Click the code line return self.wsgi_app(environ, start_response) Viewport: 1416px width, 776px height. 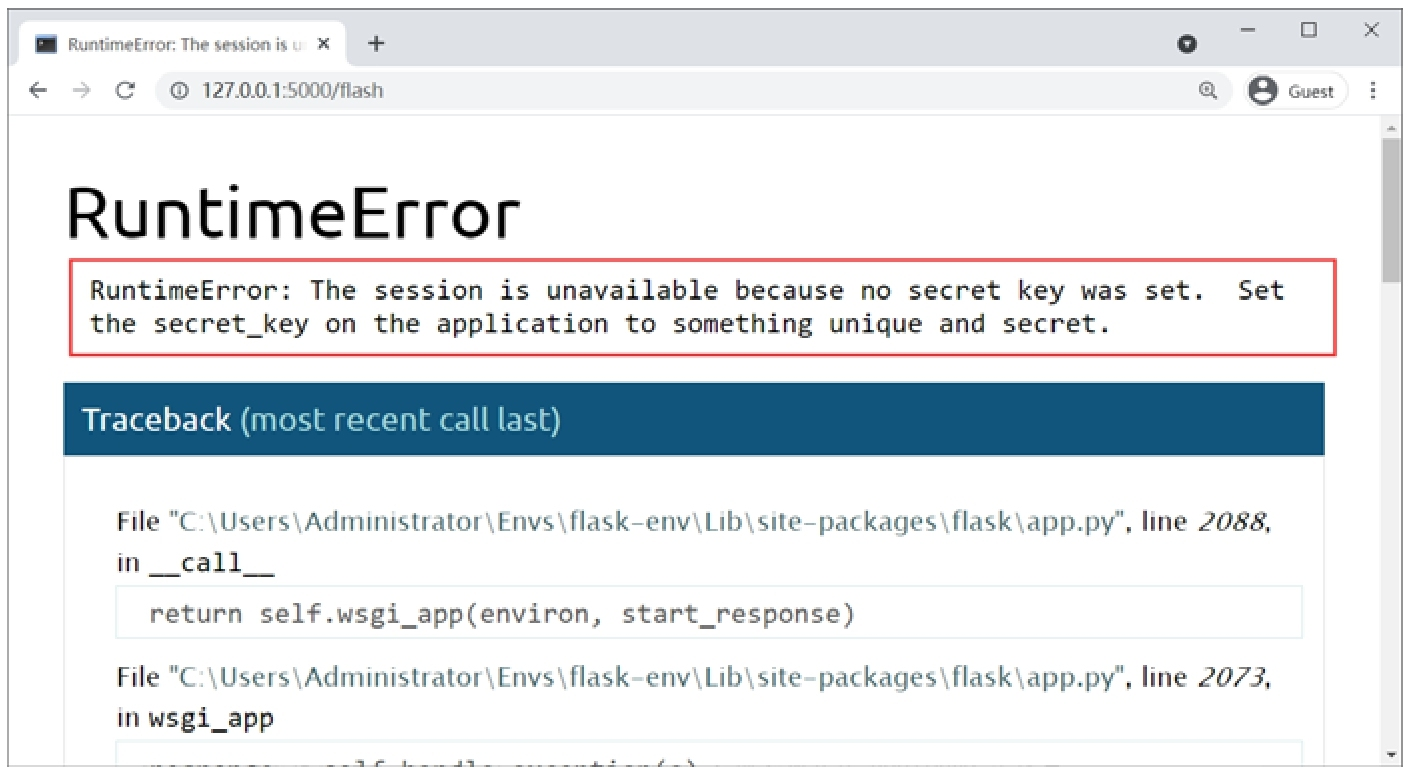pyautogui.click(x=709, y=613)
